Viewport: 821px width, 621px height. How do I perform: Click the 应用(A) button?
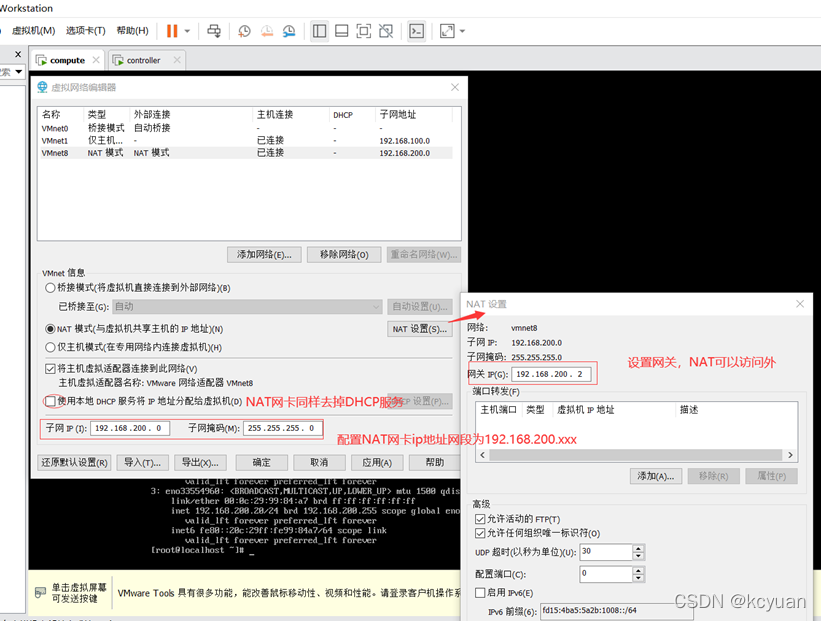[x=377, y=462]
